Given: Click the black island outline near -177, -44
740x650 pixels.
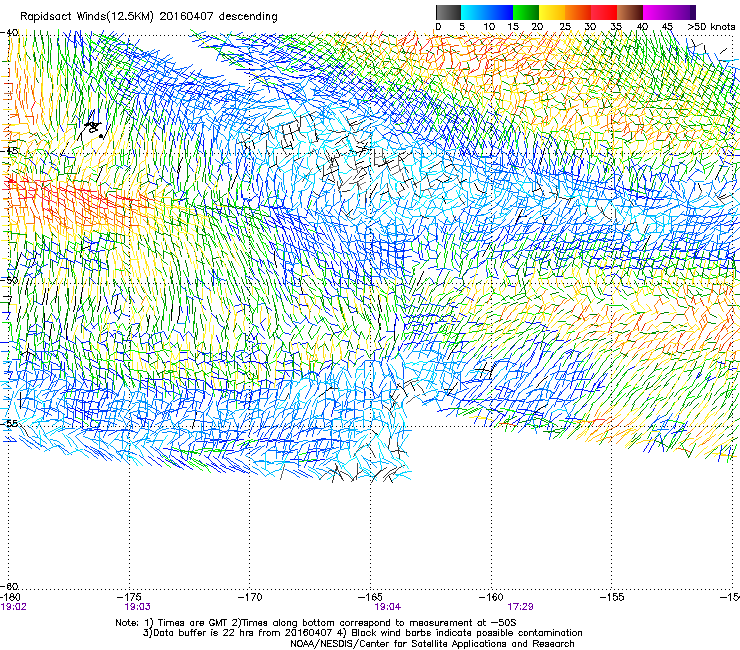Looking at the screenshot, I should [x=94, y=127].
